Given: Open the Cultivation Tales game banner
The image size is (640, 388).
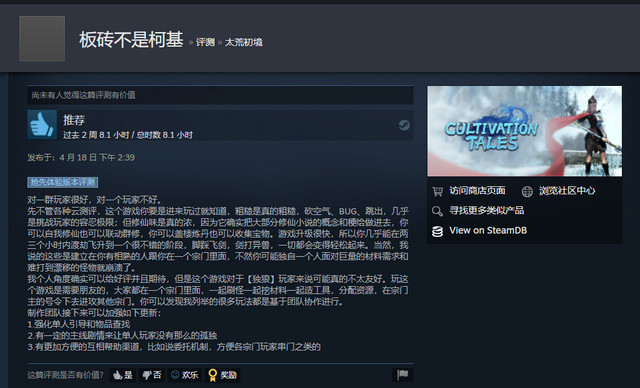Looking at the screenshot, I should click(x=525, y=131).
